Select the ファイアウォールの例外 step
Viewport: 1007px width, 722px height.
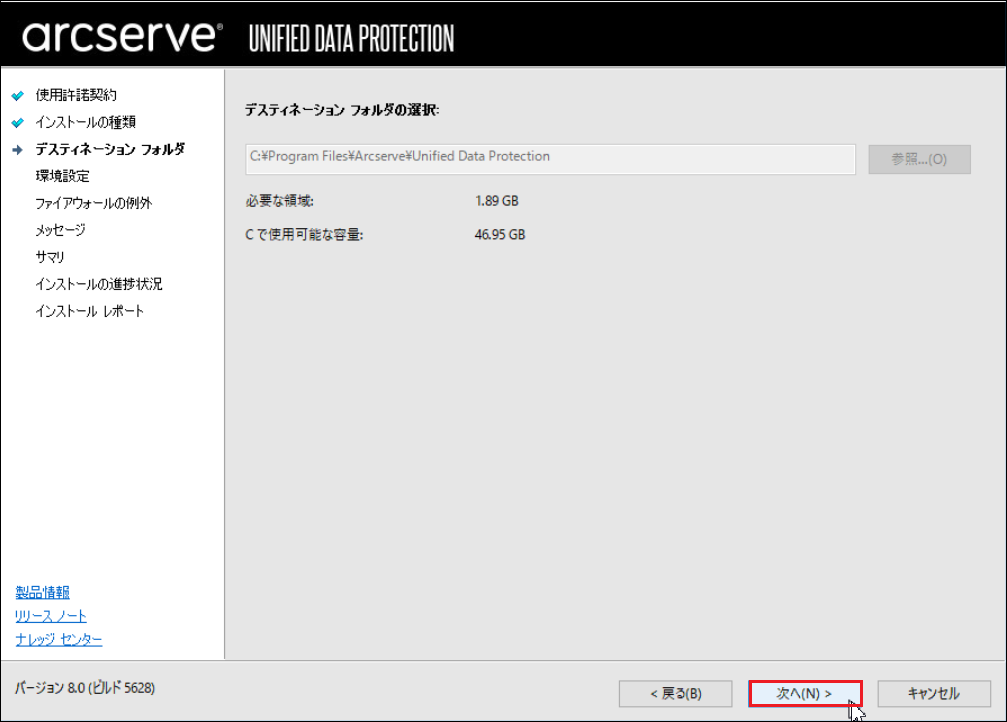coord(94,203)
